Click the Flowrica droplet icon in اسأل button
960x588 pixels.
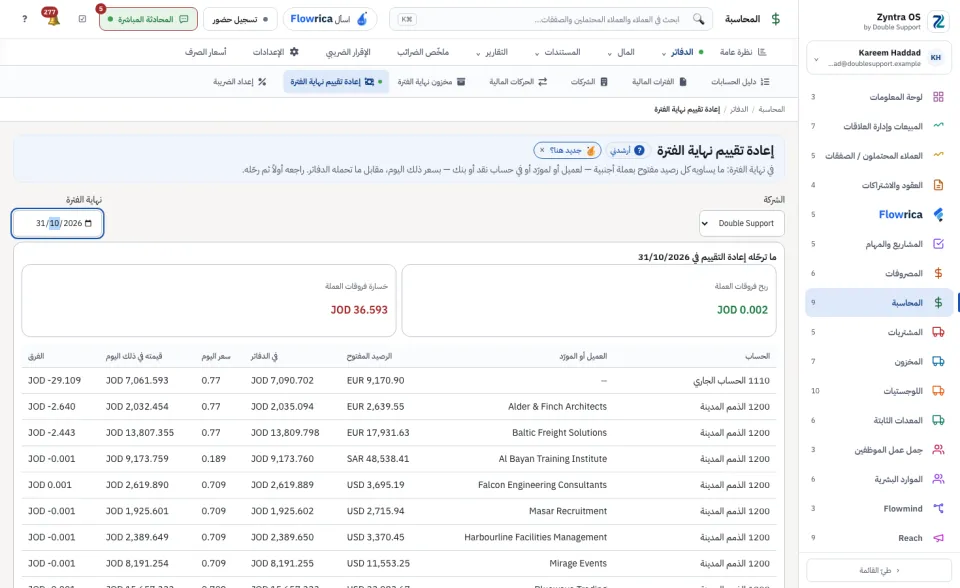[x=362, y=19]
